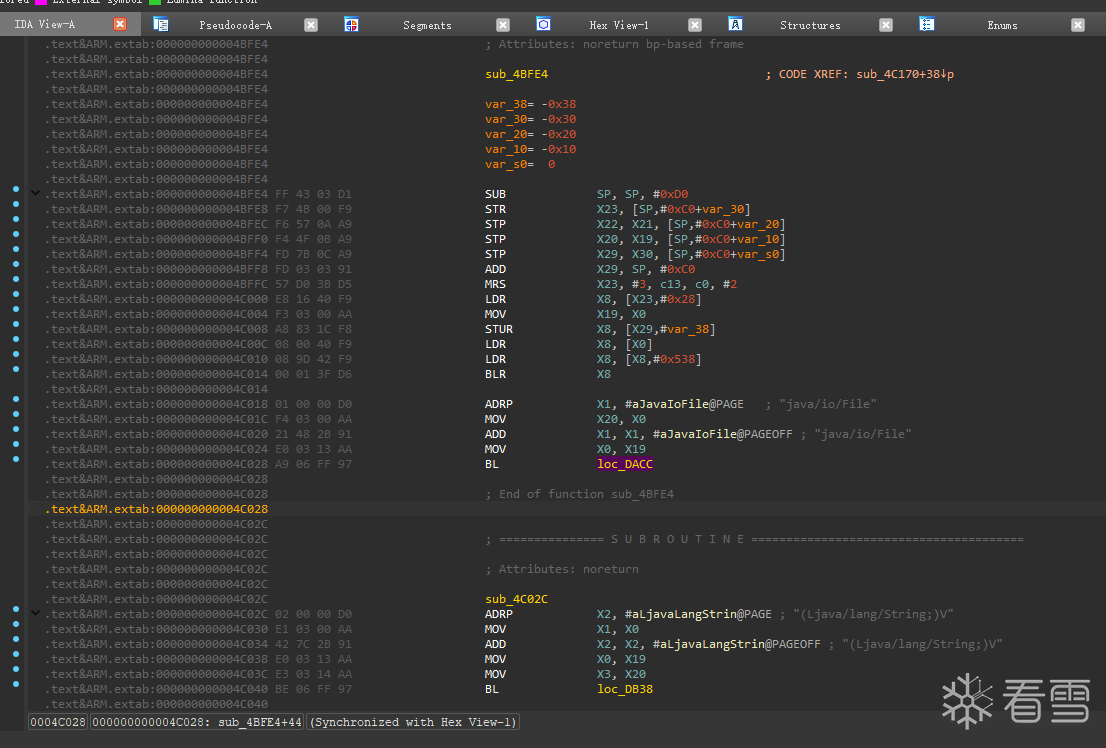Select the var_s0= 0 definition
This screenshot has width=1106, height=748.
click(x=520, y=164)
